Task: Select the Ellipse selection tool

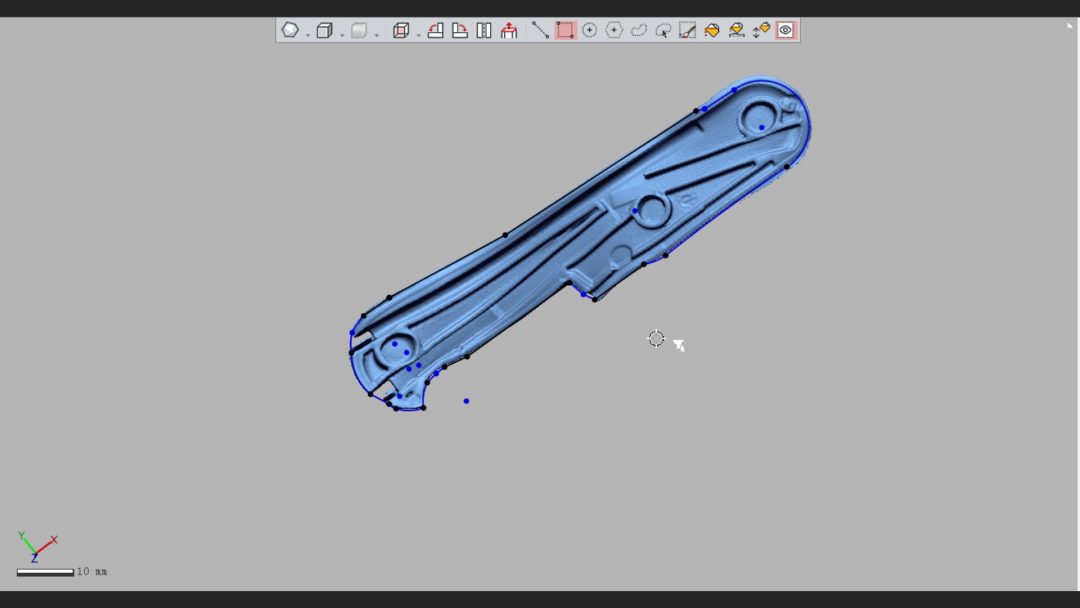Action: coord(590,30)
